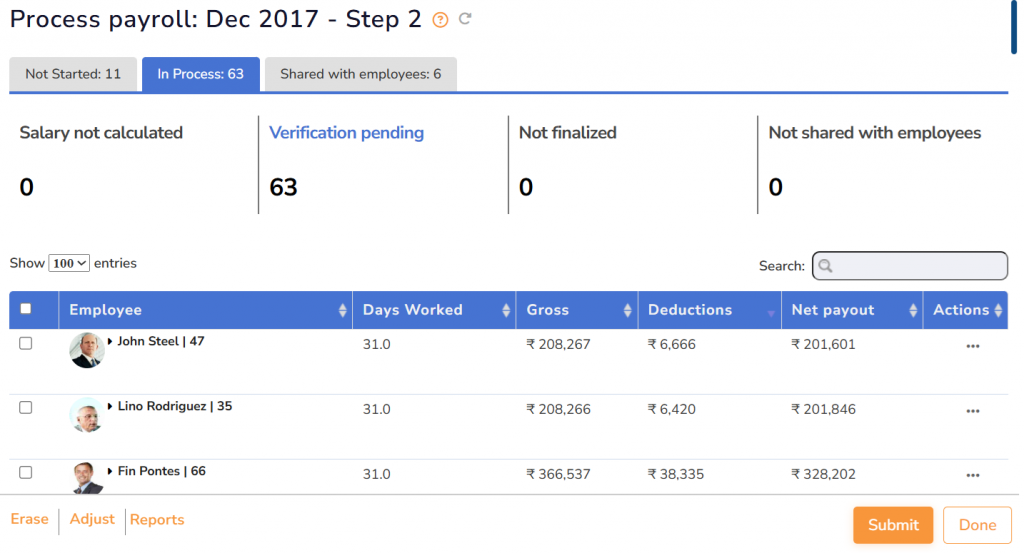This screenshot has width=1024, height=553.
Task: Switch to the Not Started tab
Action: [73, 74]
